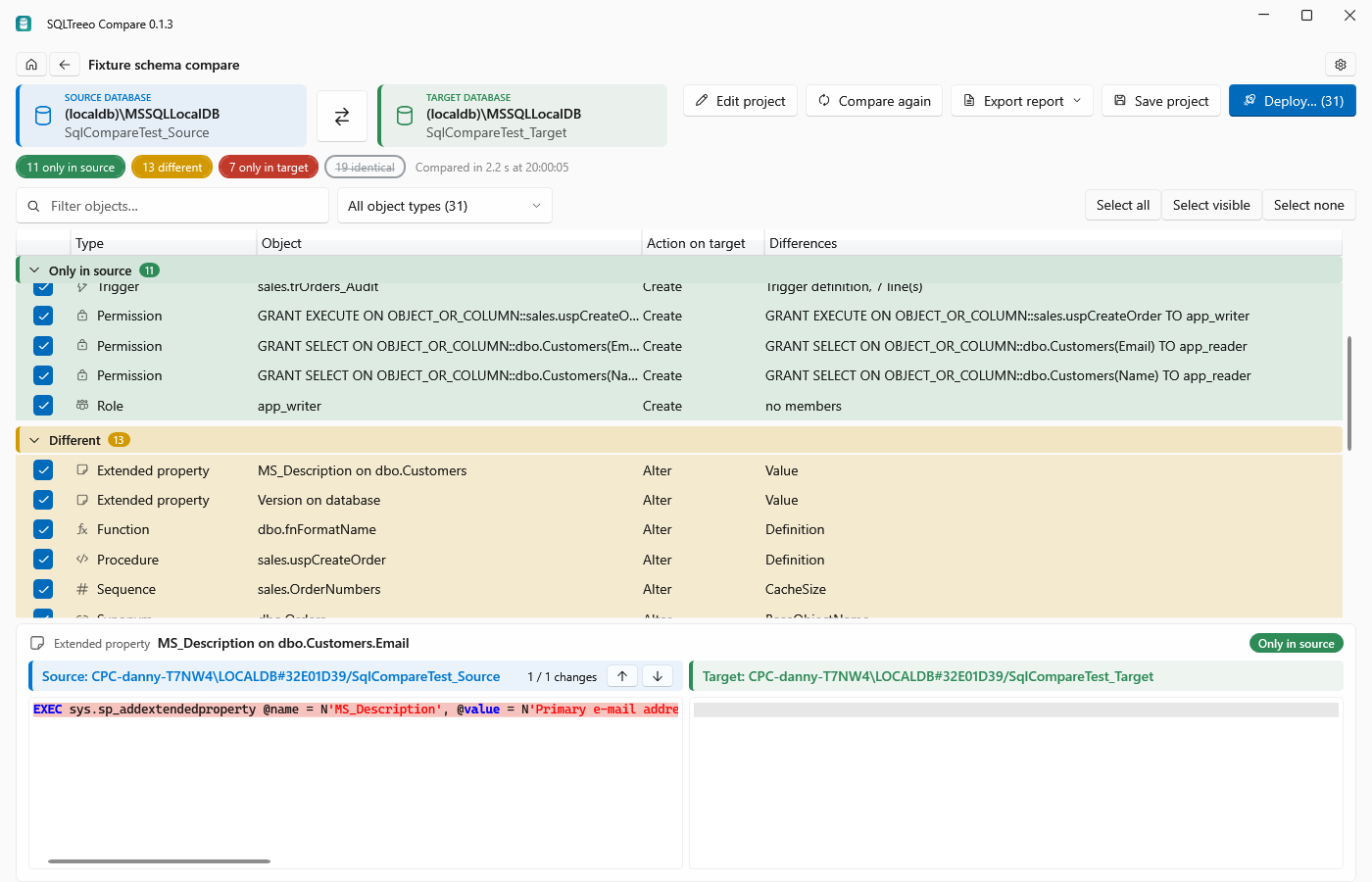This screenshot has height=882, width=1372.
Task: Click the Role icon for app_writer
Action: (x=82, y=406)
